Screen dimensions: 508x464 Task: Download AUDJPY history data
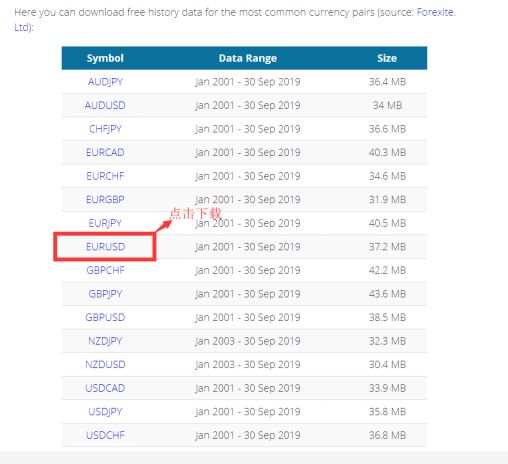(x=105, y=82)
